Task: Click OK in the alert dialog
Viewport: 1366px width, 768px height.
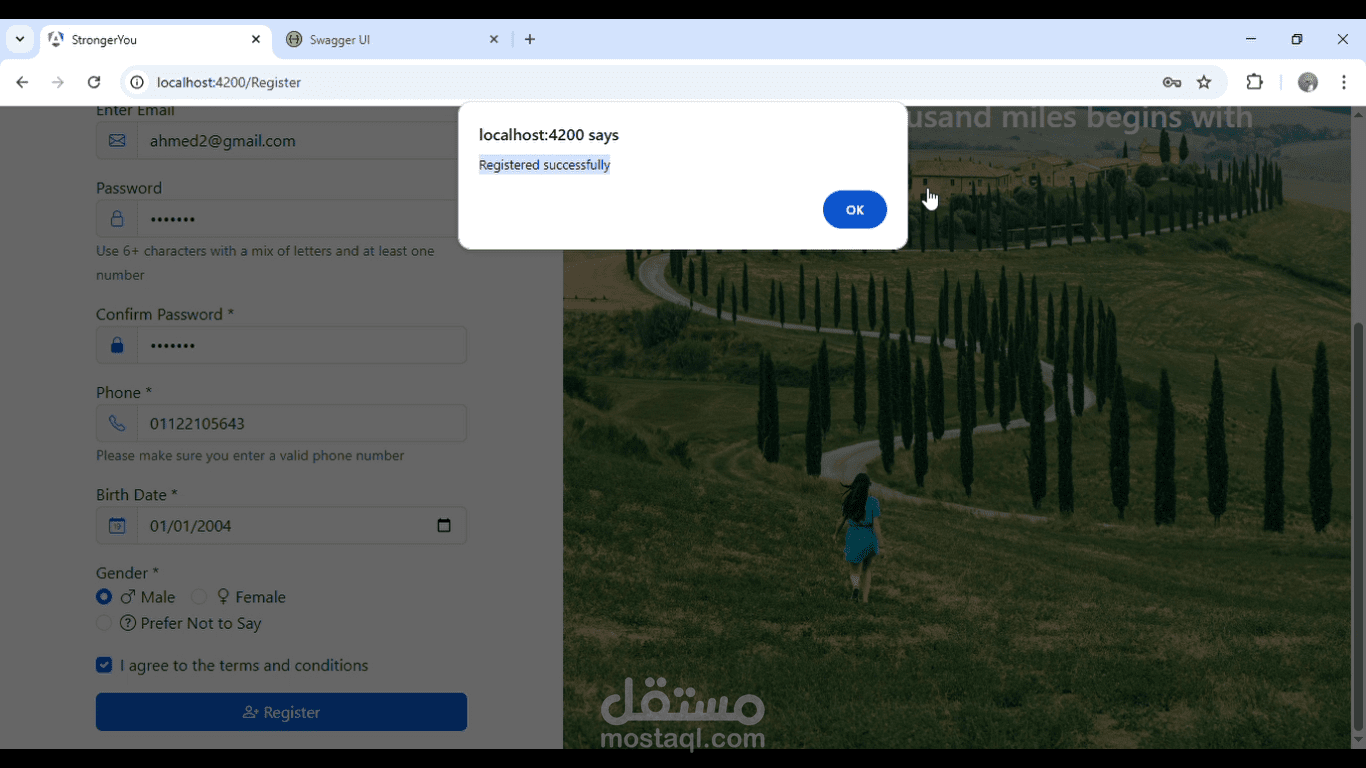Action: coord(854,210)
